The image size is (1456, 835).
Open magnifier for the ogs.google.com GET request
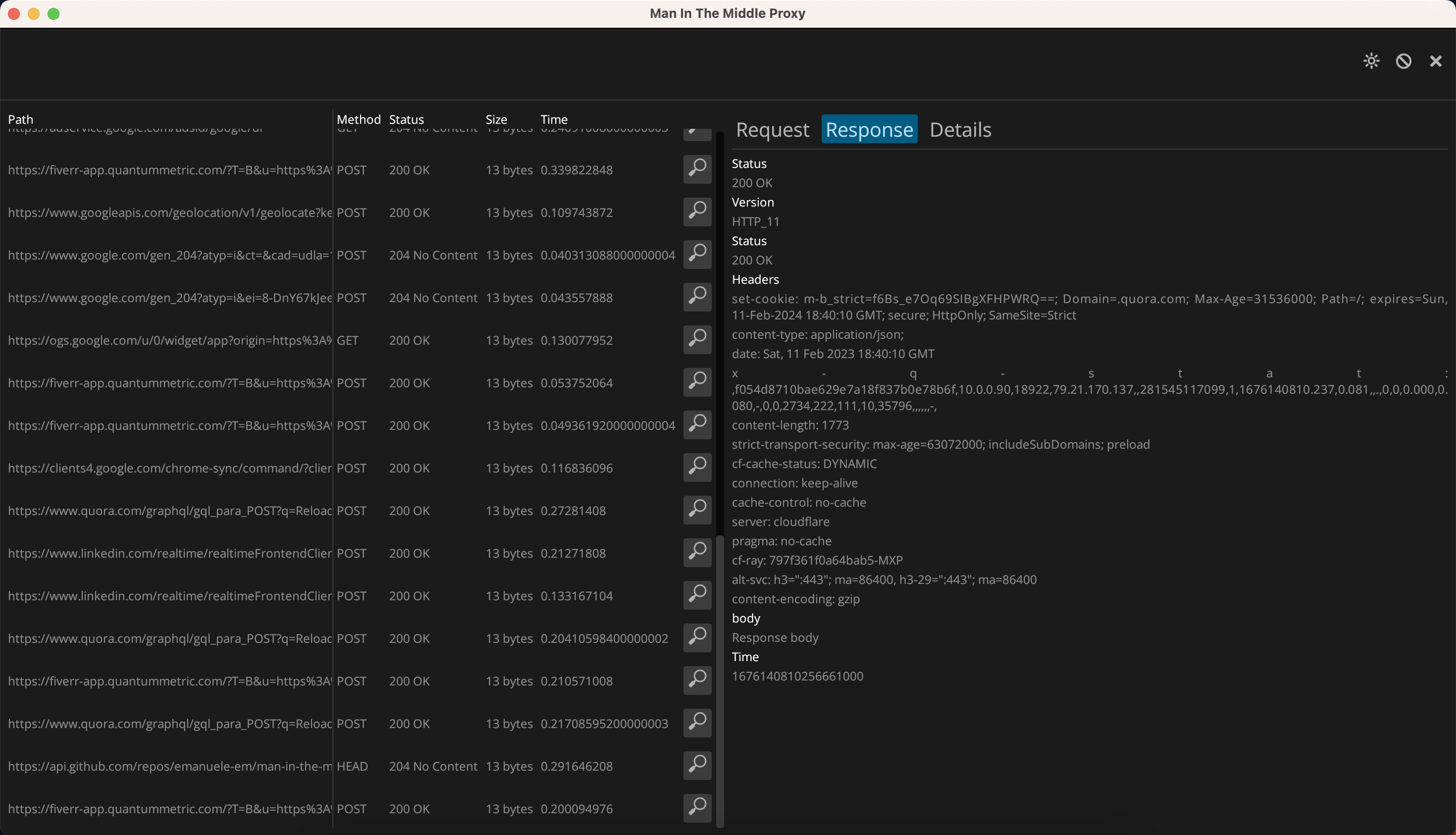pyautogui.click(x=697, y=340)
